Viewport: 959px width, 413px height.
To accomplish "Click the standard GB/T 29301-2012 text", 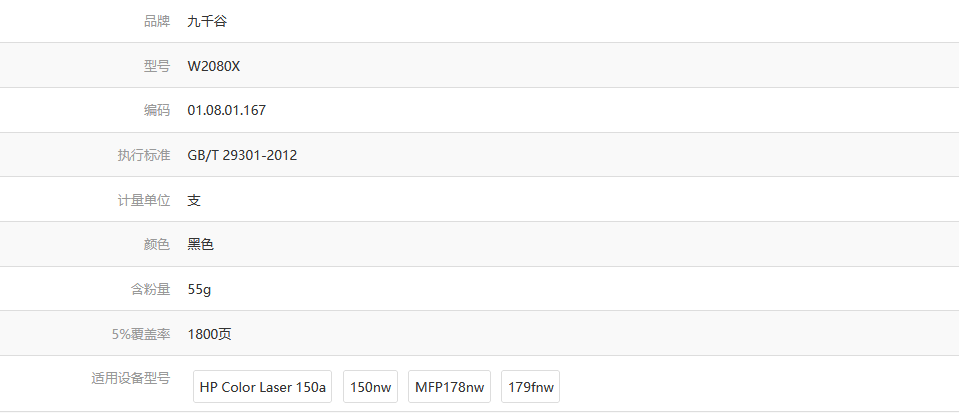I will point(242,155).
